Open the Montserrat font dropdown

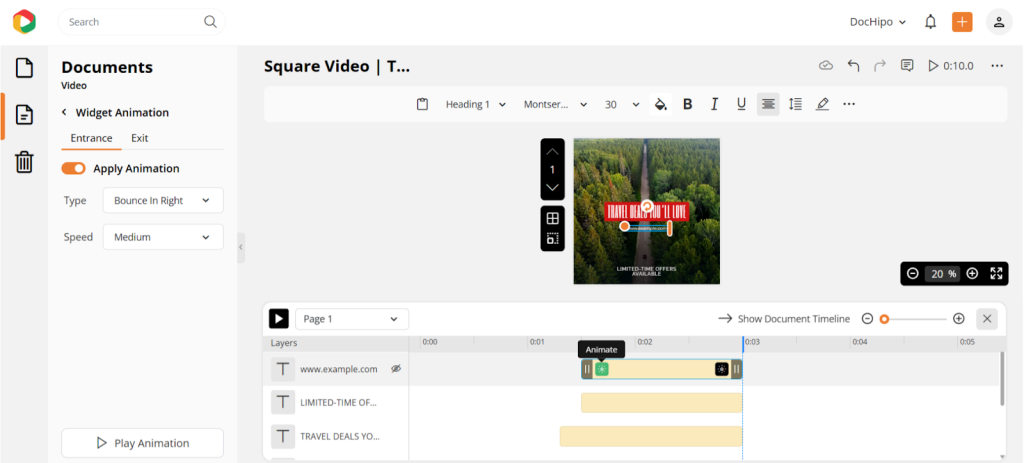pyautogui.click(x=555, y=104)
